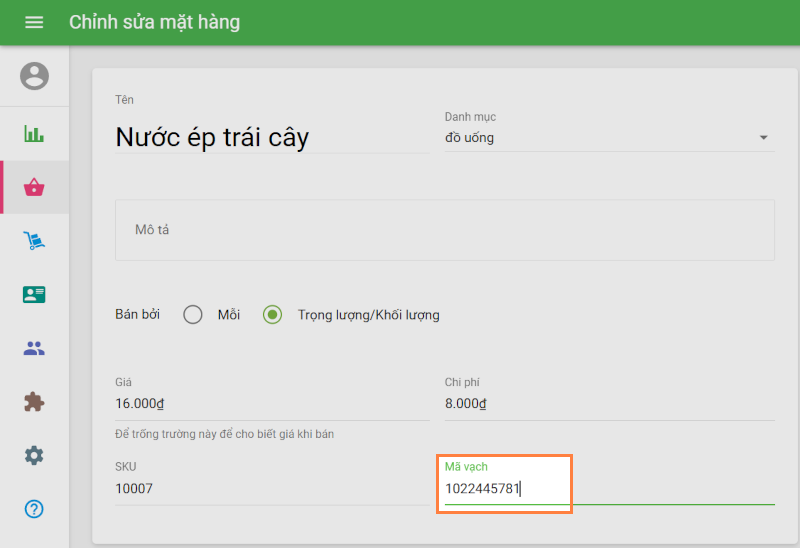This screenshot has height=548, width=800.
Task: Go to customers people icon
Action: click(x=34, y=349)
